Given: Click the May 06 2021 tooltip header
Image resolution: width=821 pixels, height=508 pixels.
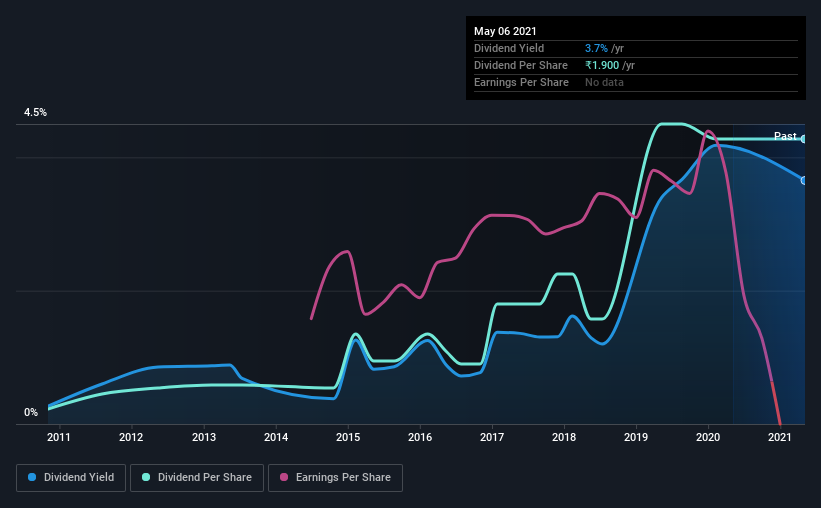Looking at the screenshot, I should pos(505,31).
